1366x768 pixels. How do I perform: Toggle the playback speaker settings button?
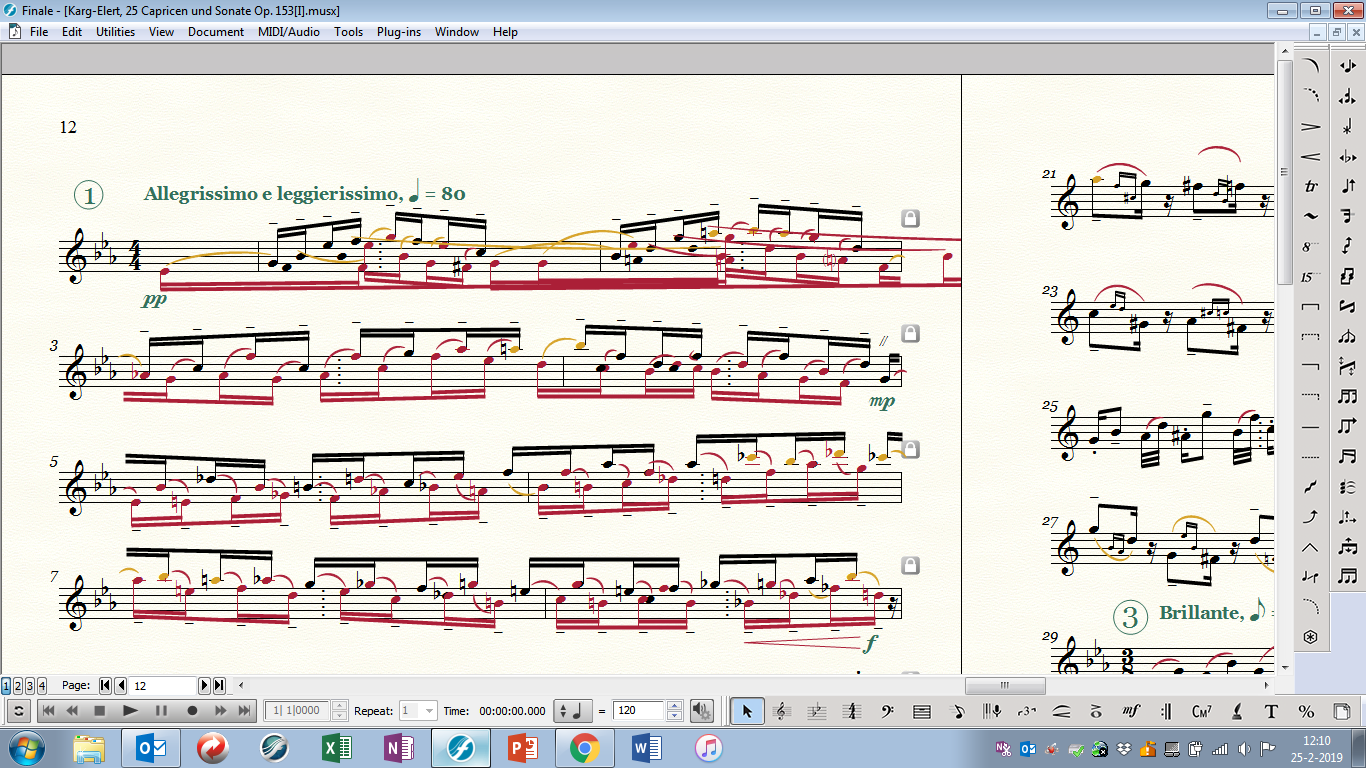pyautogui.click(x=702, y=711)
